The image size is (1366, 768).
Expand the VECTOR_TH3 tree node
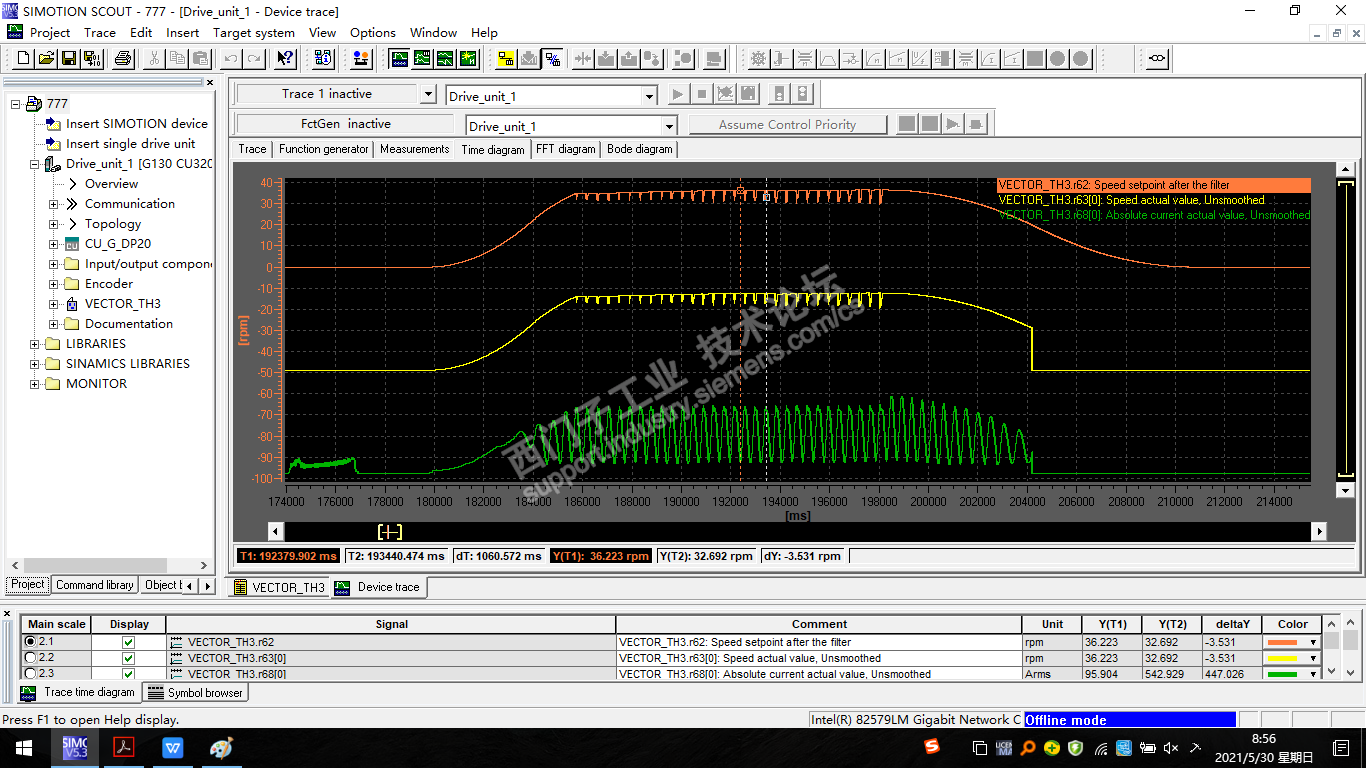pos(54,304)
